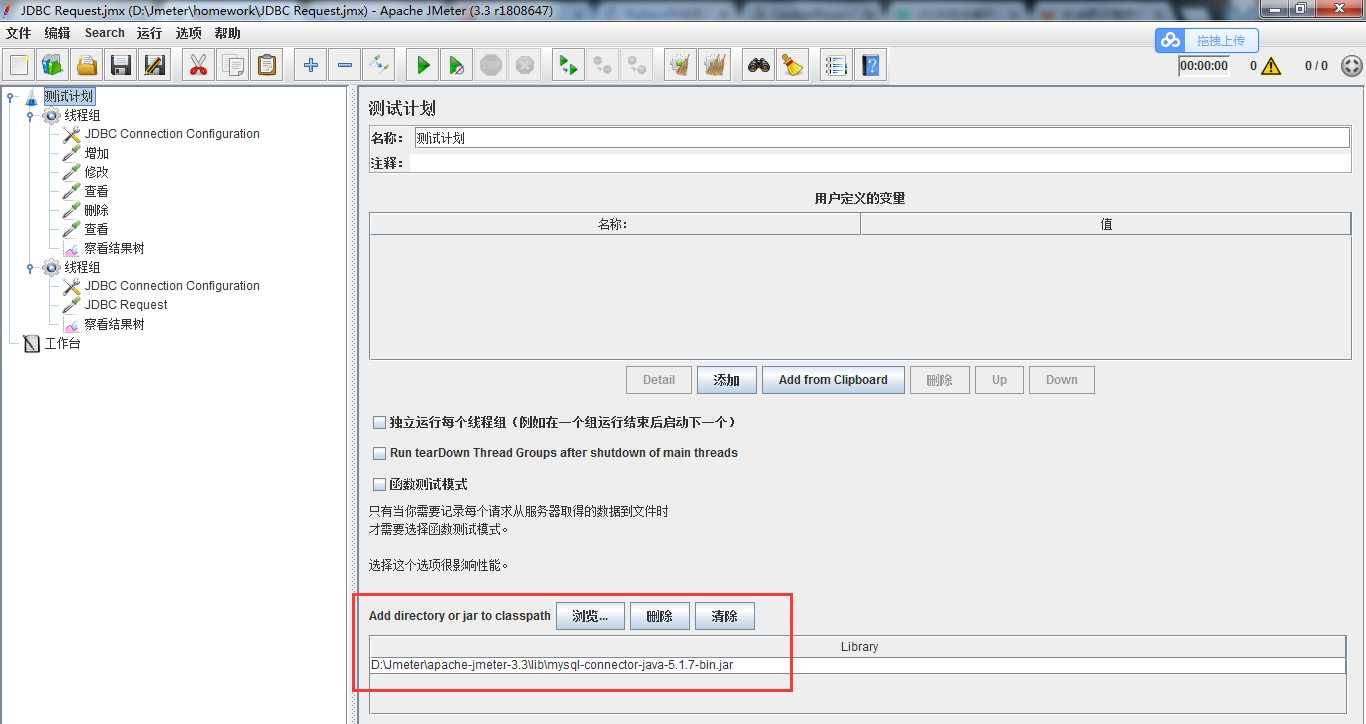Click Add from Clipboard button
The width and height of the screenshot is (1366, 724).
(833, 380)
